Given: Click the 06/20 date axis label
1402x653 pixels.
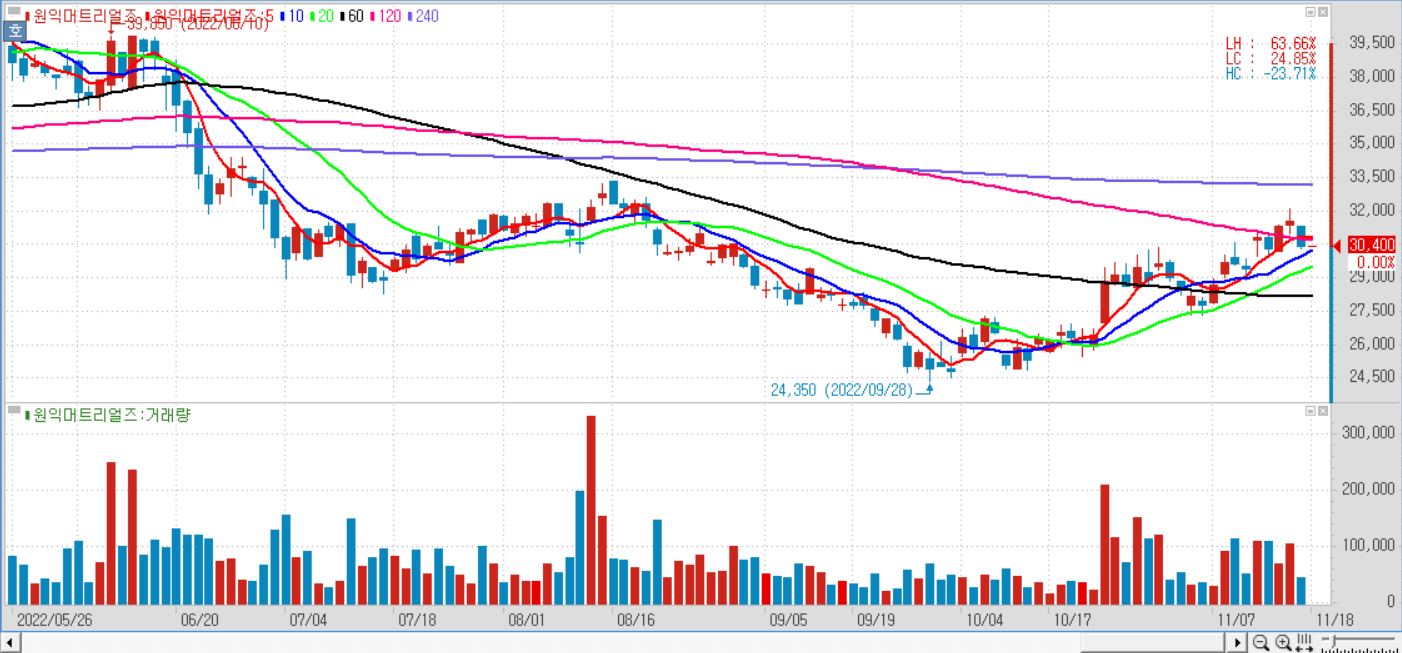Looking at the screenshot, I should point(199,620).
